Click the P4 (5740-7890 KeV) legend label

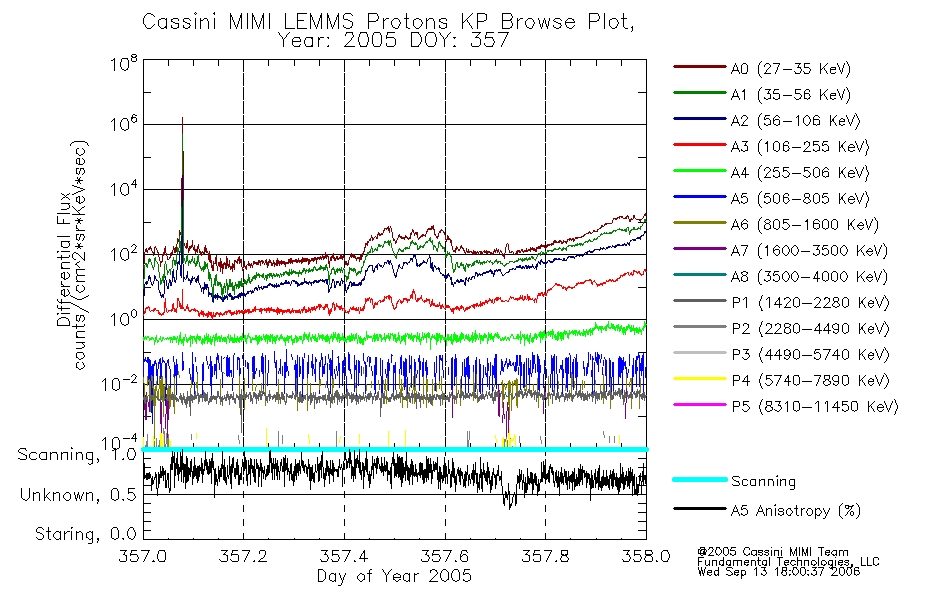pyautogui.click(x=810, y=381)
